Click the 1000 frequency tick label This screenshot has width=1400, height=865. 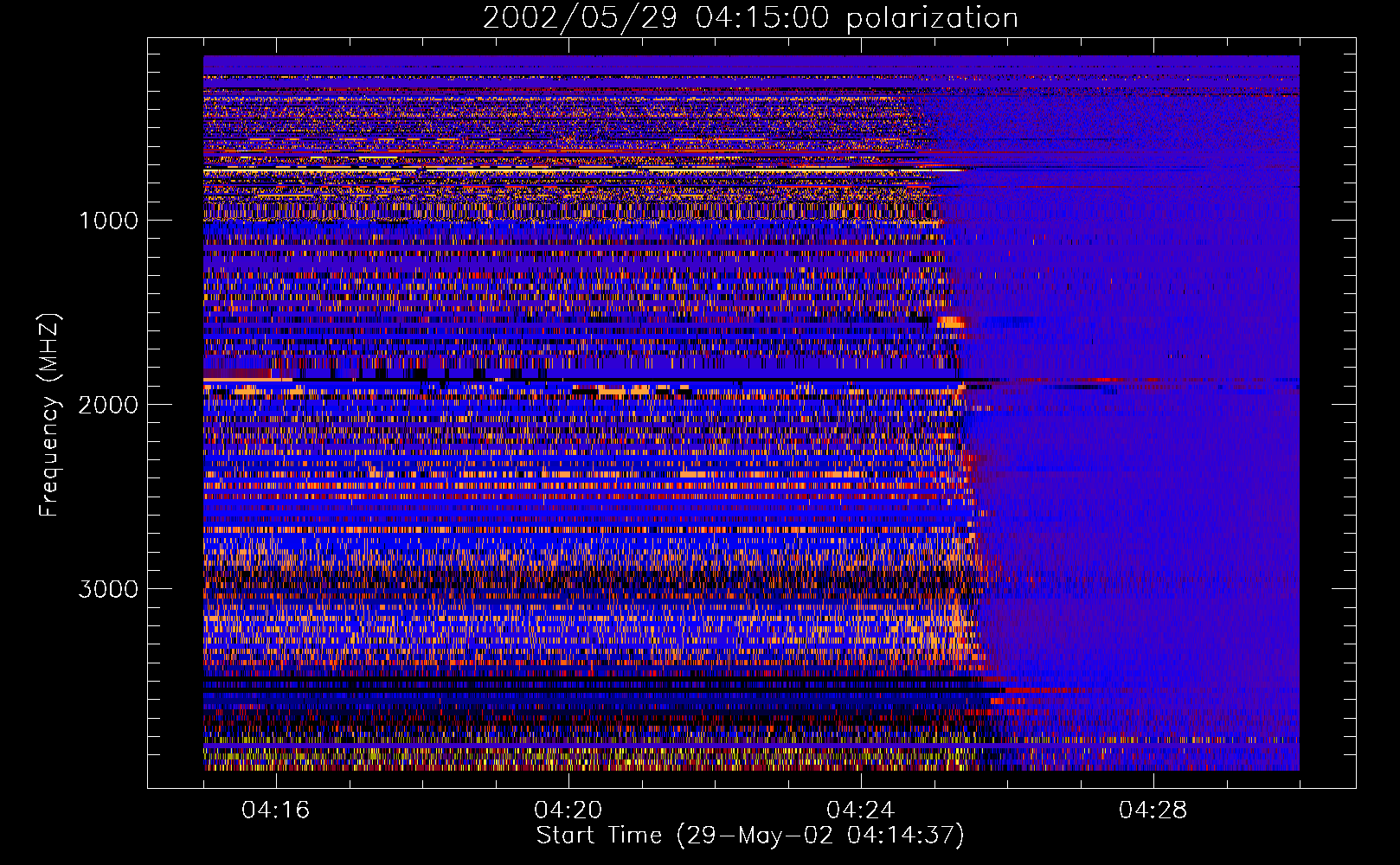[x=109, y=221]
